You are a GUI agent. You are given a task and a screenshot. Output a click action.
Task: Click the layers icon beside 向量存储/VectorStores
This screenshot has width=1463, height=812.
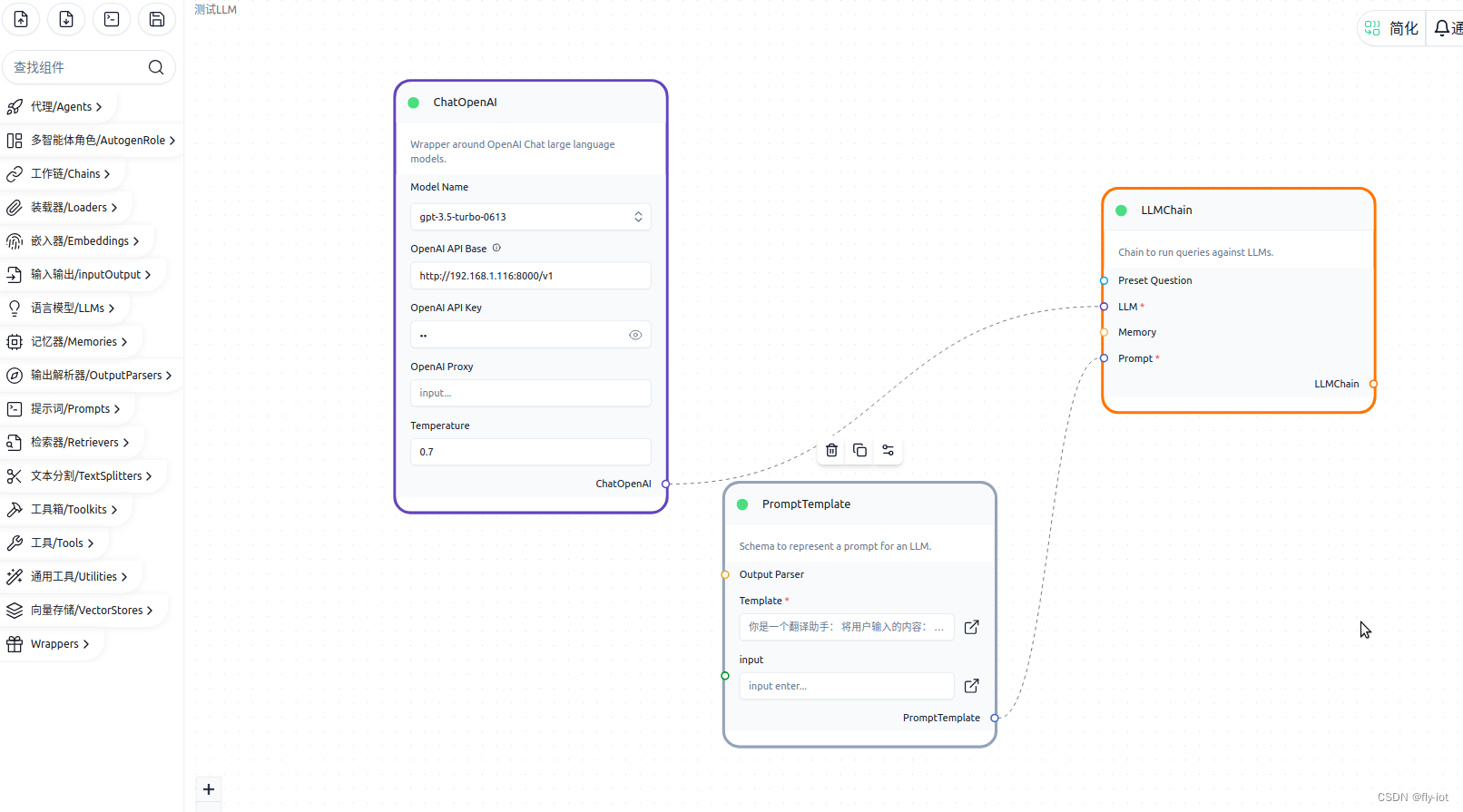click(15, 610)
